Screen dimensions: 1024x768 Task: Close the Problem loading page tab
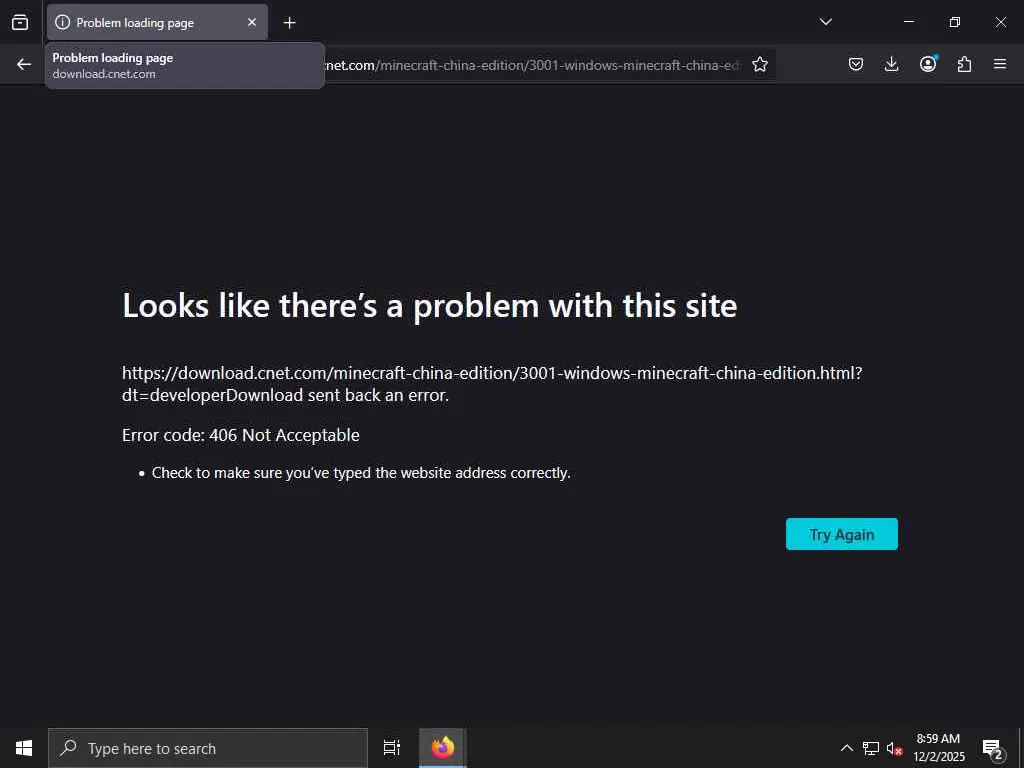[252, 22]
